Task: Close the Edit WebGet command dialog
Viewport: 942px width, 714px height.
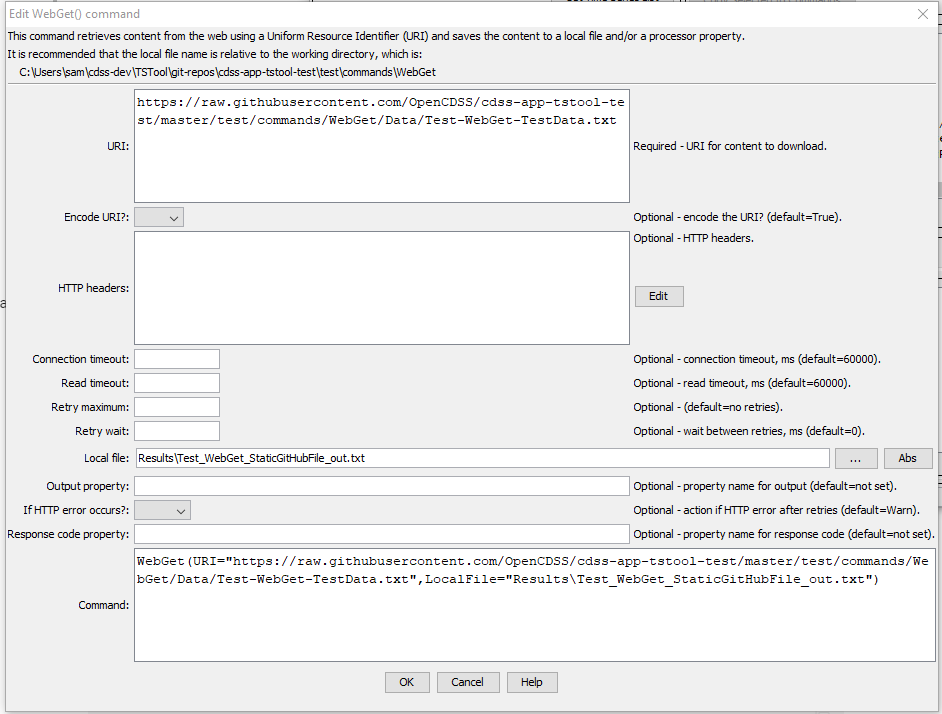Action: click(925, 13)
